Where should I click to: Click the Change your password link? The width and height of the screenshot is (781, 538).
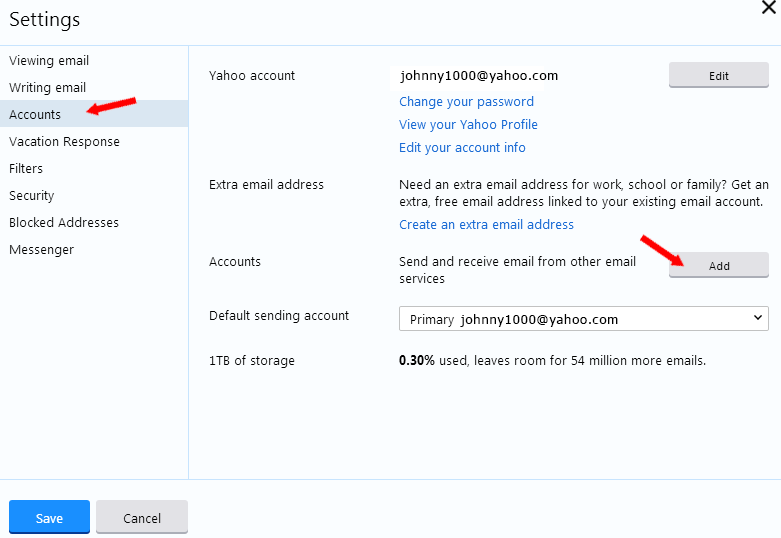[x=466, y=102]
